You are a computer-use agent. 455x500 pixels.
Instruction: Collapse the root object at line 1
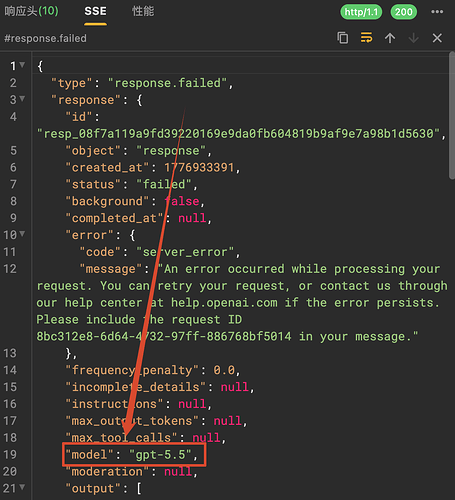[22, 65]
